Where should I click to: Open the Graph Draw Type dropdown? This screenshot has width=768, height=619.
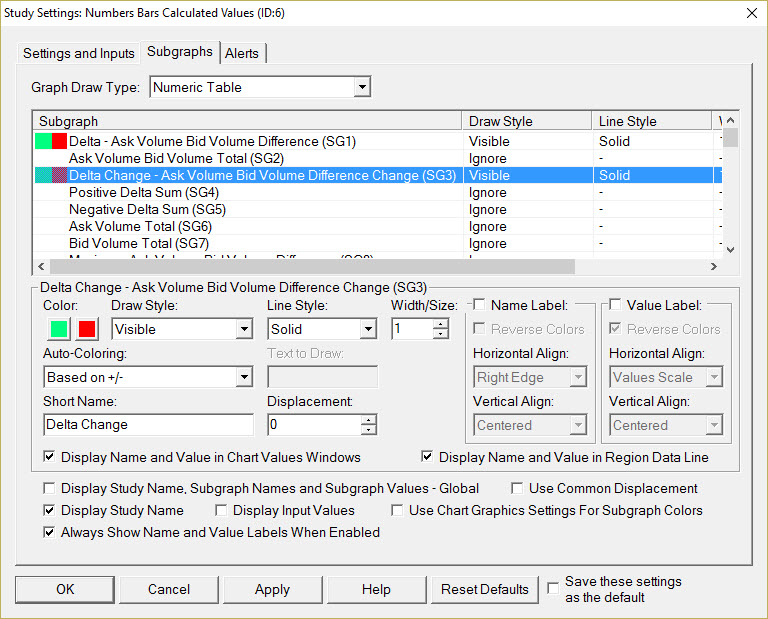click(x=362, y=87)
